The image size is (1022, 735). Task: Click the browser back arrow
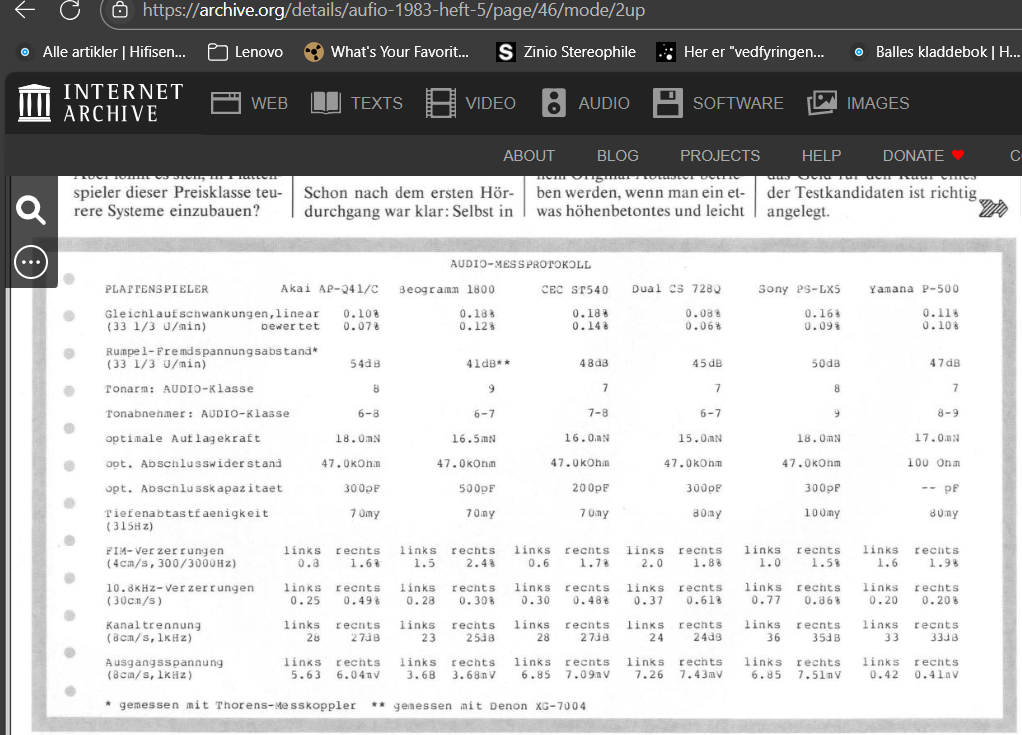click(25, 10)
